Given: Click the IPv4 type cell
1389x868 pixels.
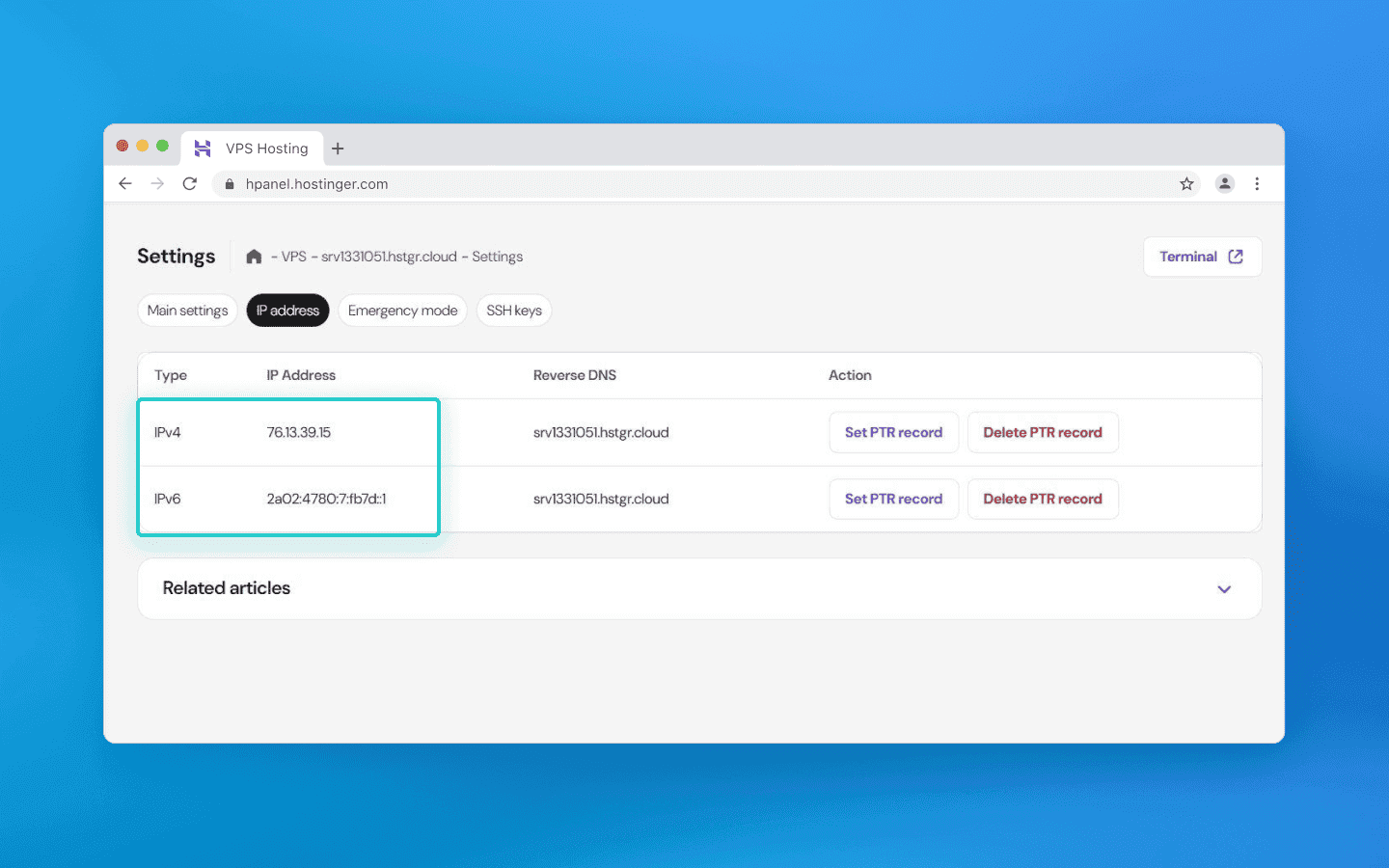Looking at the screenshot, I should (168, 432).
